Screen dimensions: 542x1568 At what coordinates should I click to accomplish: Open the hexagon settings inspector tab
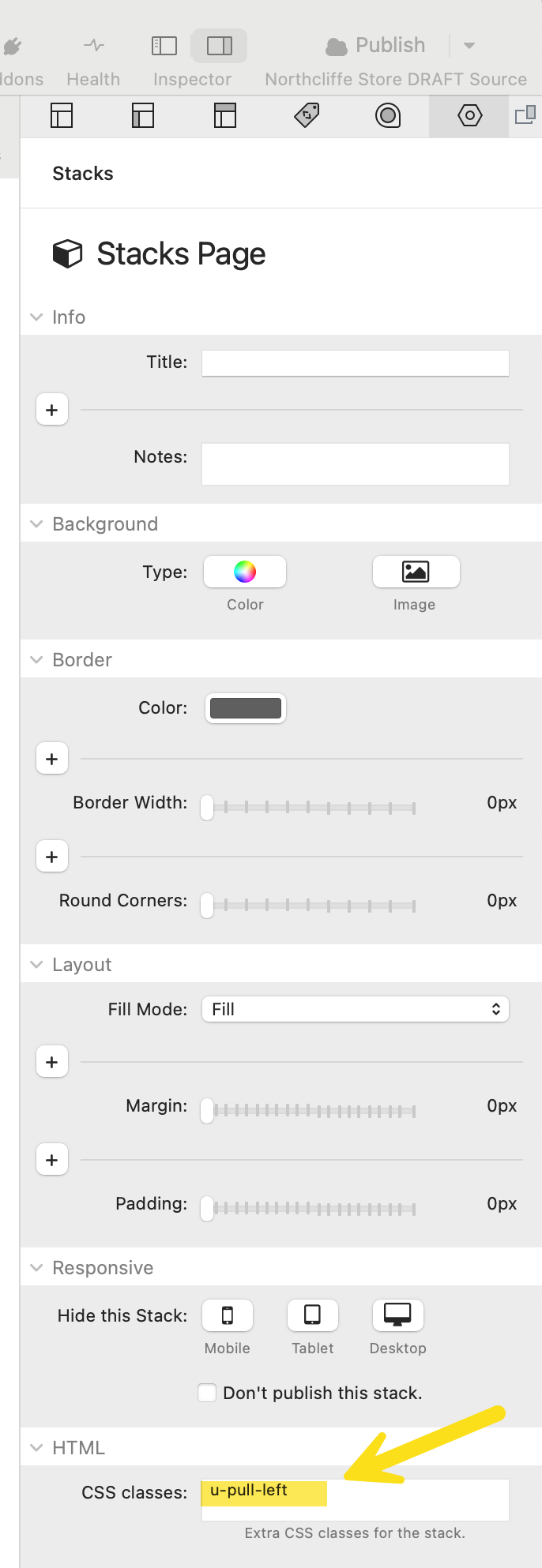(469, 116)
